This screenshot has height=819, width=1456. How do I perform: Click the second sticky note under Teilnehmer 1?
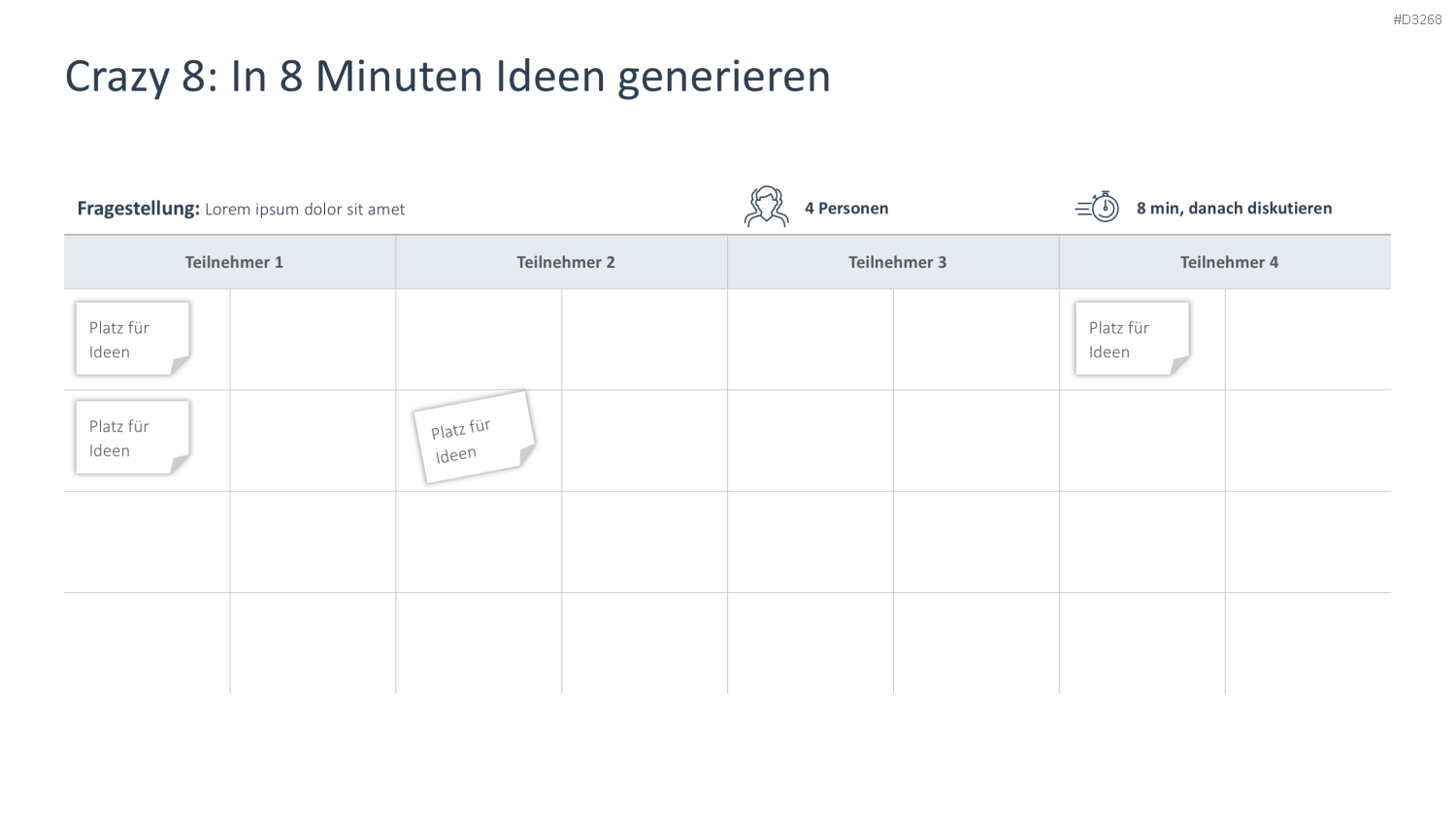point(132,438)
